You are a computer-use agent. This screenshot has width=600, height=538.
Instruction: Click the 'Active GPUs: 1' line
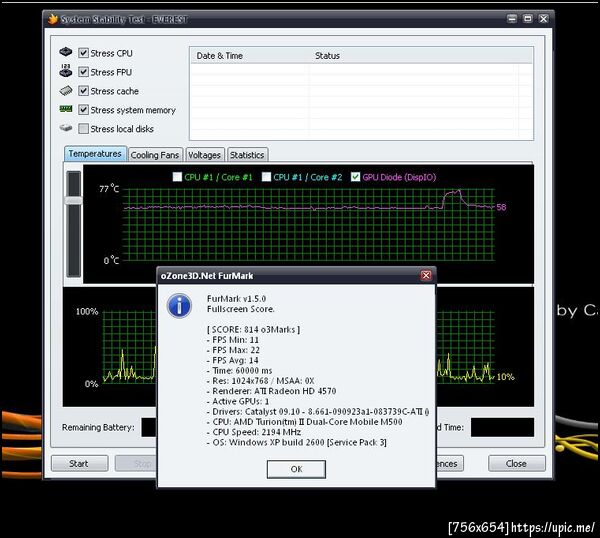click(238, 401)
